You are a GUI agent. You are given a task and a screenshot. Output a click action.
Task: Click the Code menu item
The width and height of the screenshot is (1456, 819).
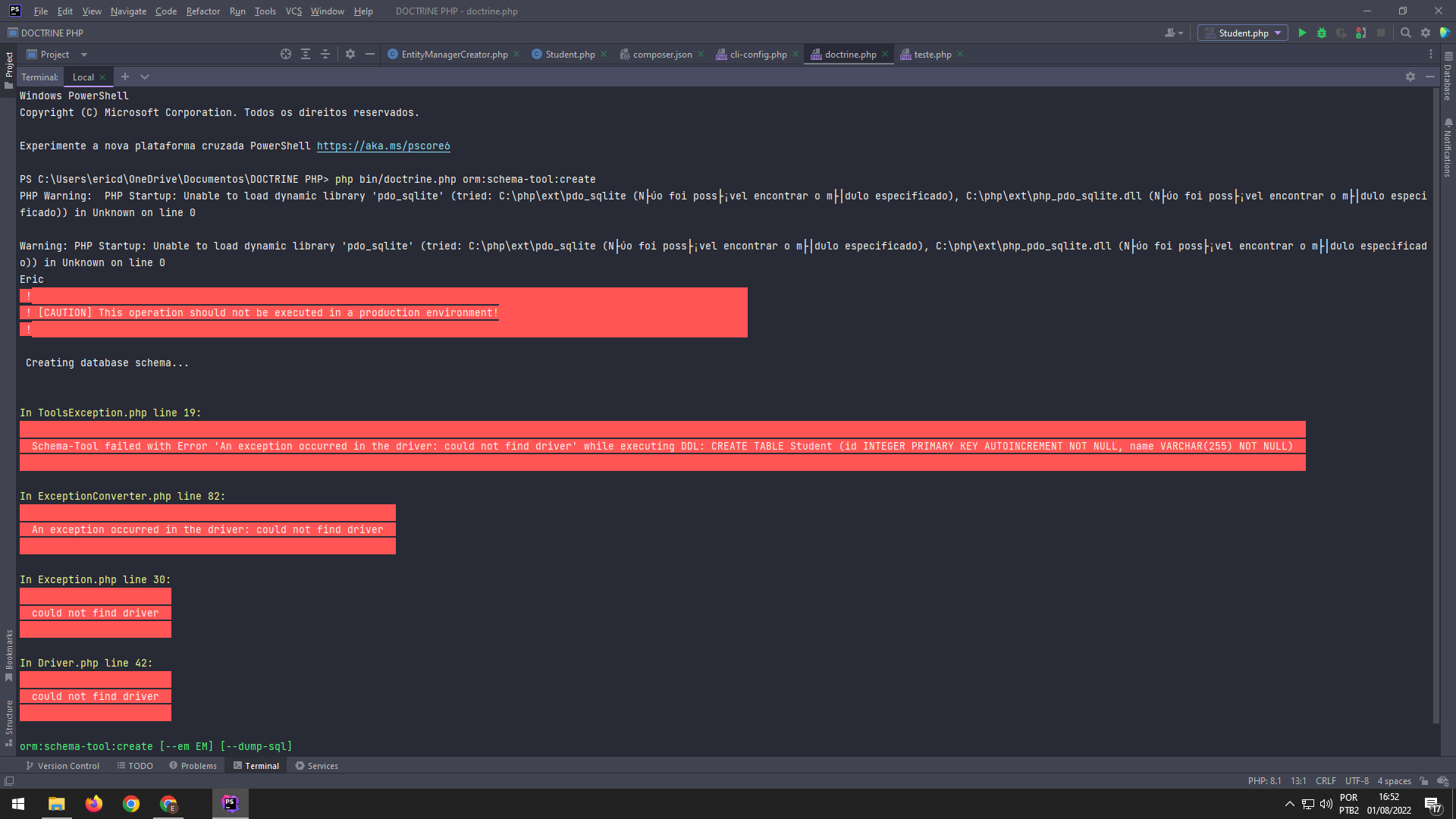[x=165, y=11]
